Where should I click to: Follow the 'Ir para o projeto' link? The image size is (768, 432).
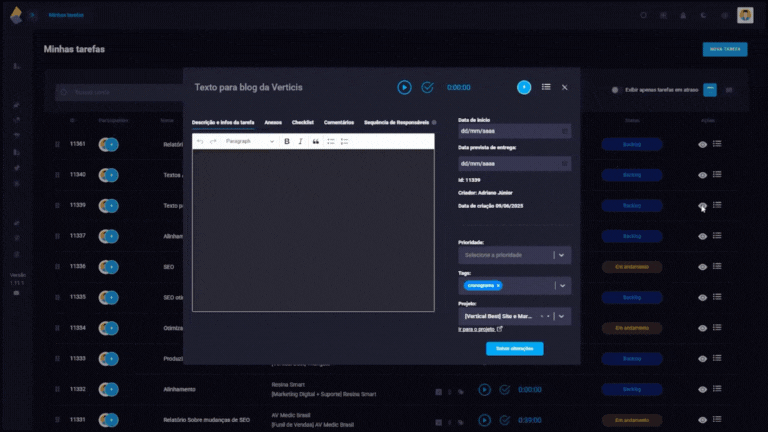(479, 329)
